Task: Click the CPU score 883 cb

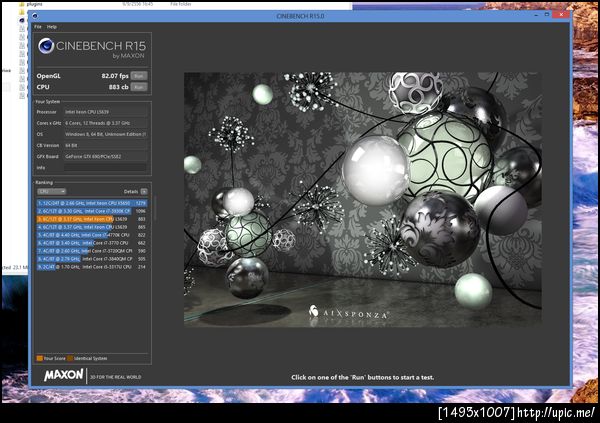Action: click(118, 87)
